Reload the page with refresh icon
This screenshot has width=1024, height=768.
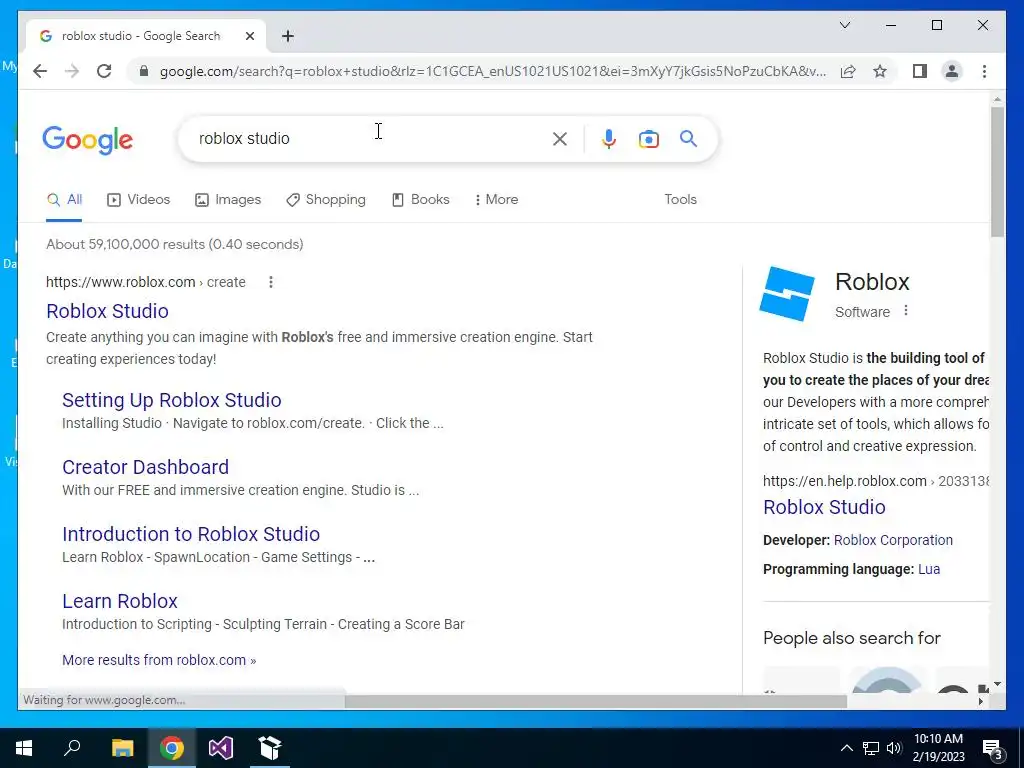104,71
